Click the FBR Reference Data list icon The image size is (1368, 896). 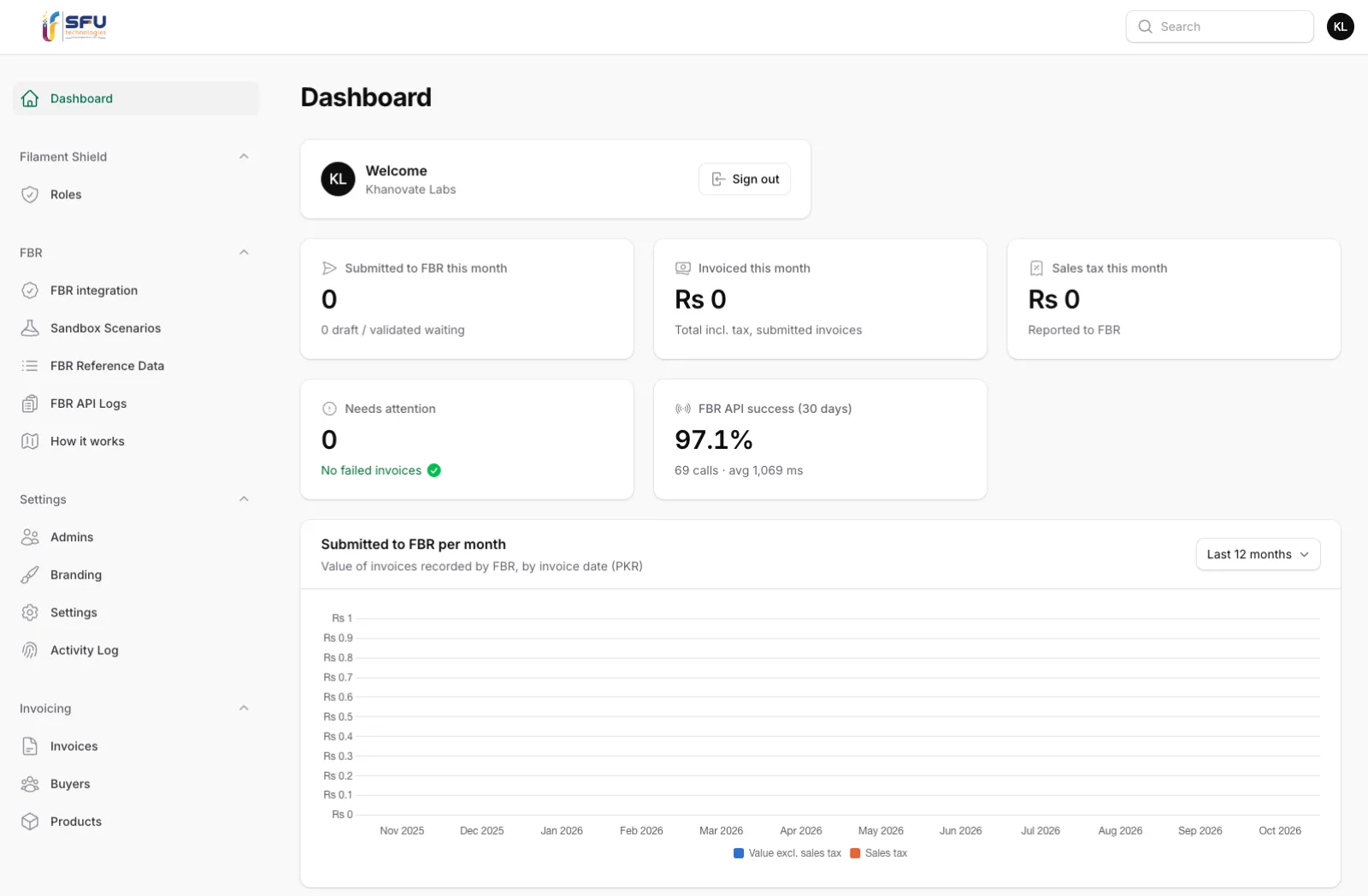[30, 365]
